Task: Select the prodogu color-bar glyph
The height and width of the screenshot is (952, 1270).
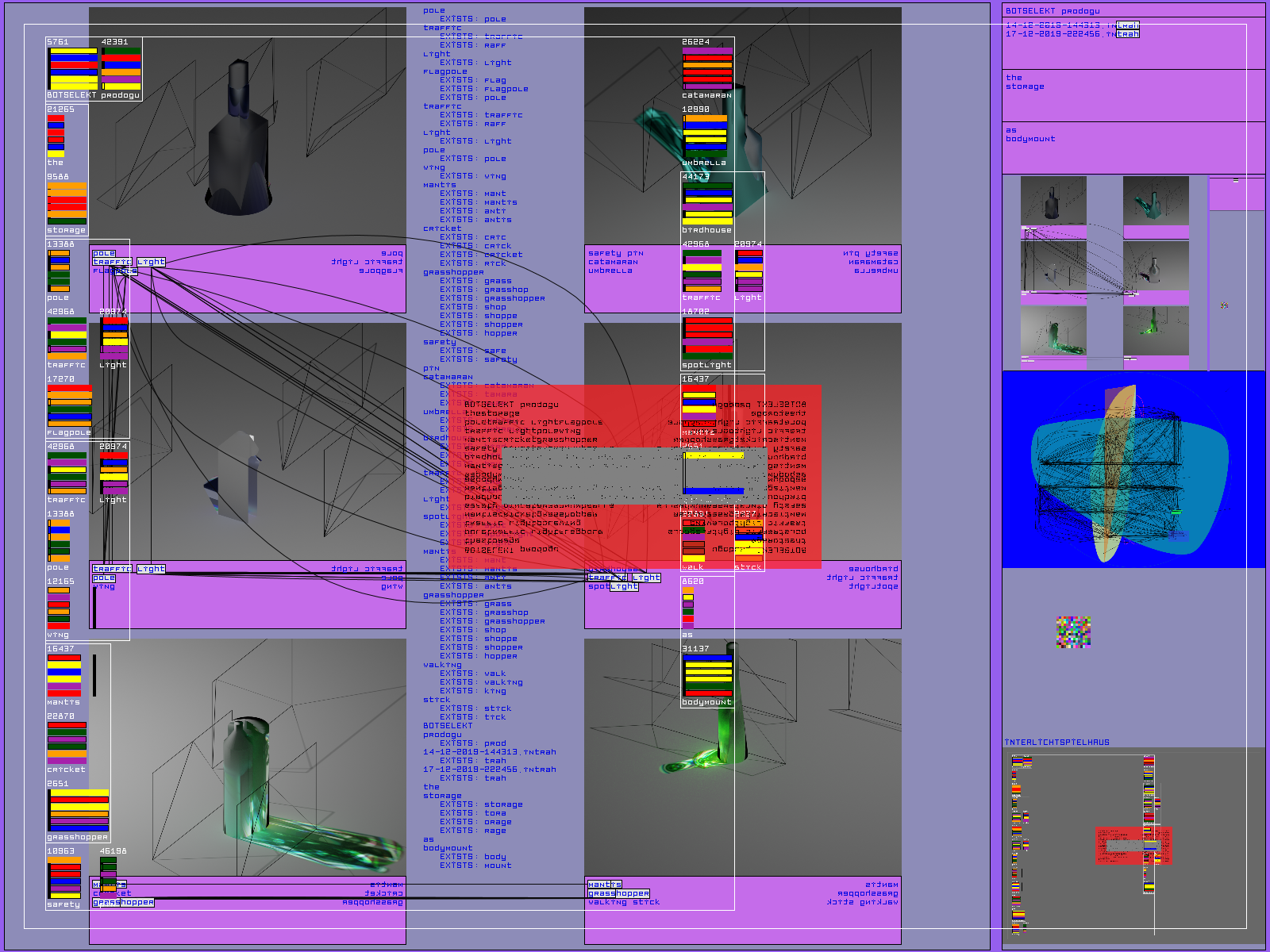Action: [121, 69]
